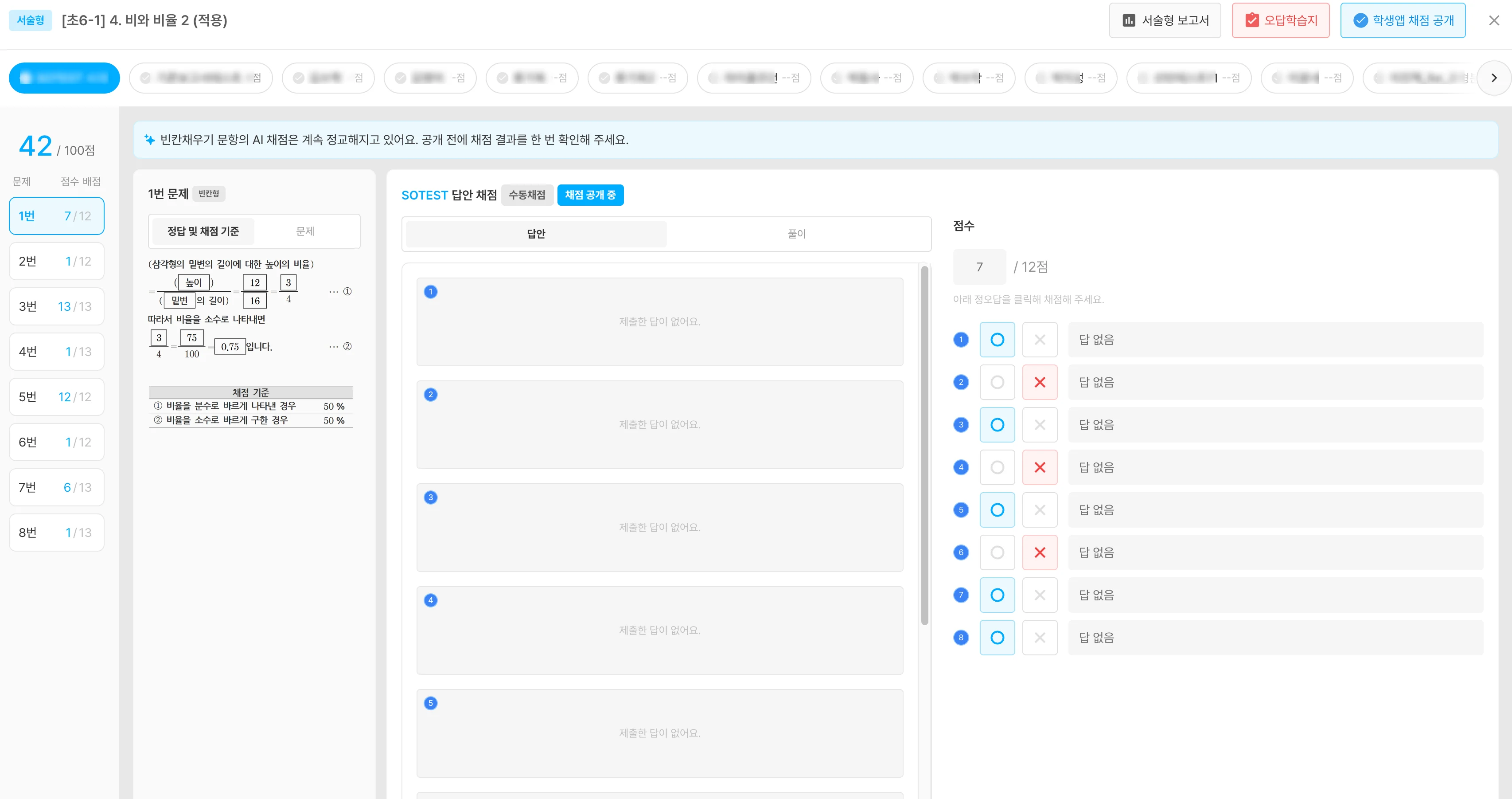Click answer card 2 in the 답안 panel
Image resolution: width=1512 pixels, height=799 pixels.
(660, 425)
